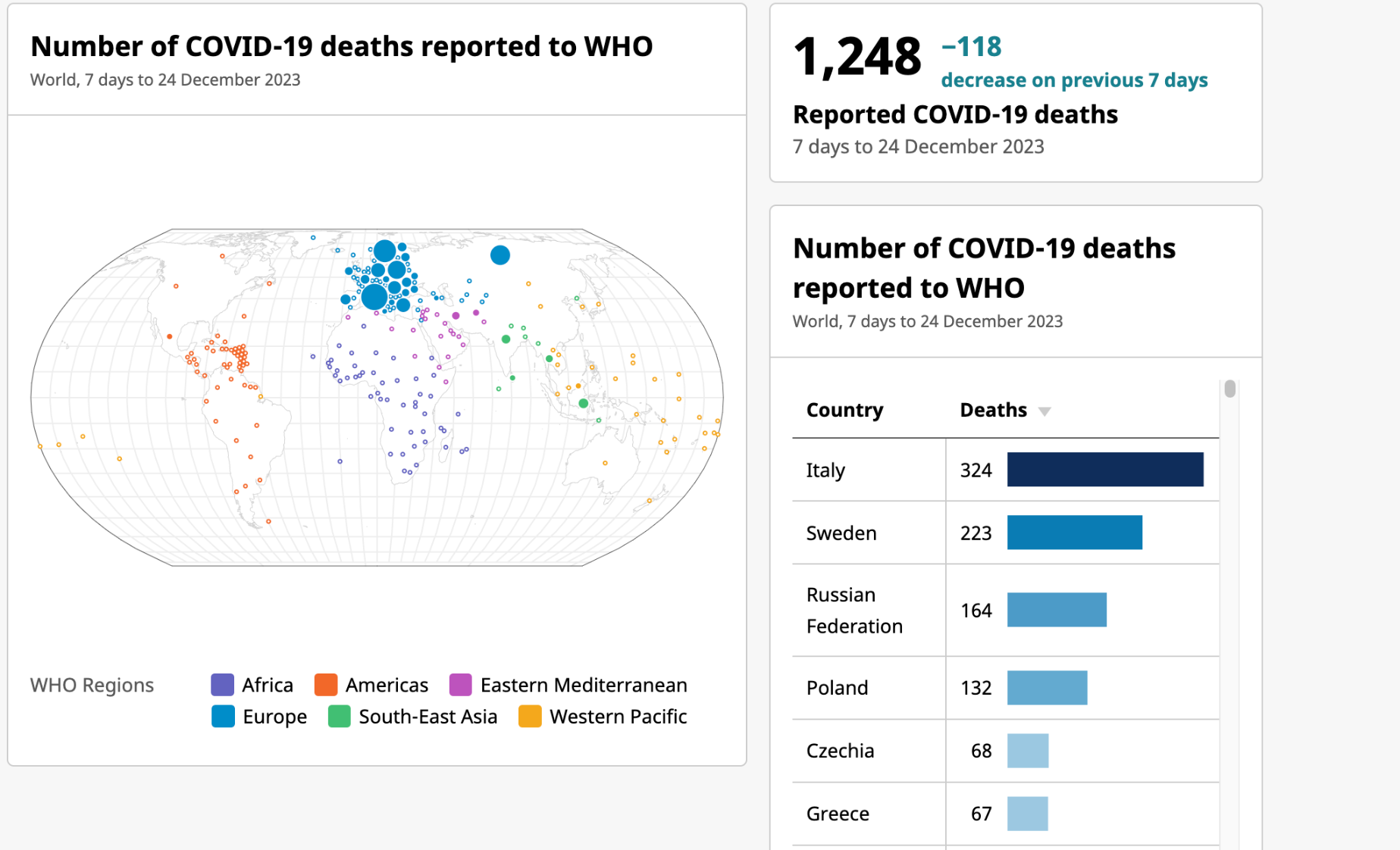This screenshot has height=850, width=1400.
Task: Select Italy's dark blue death bar
Action: click(x=1104, y=470)
